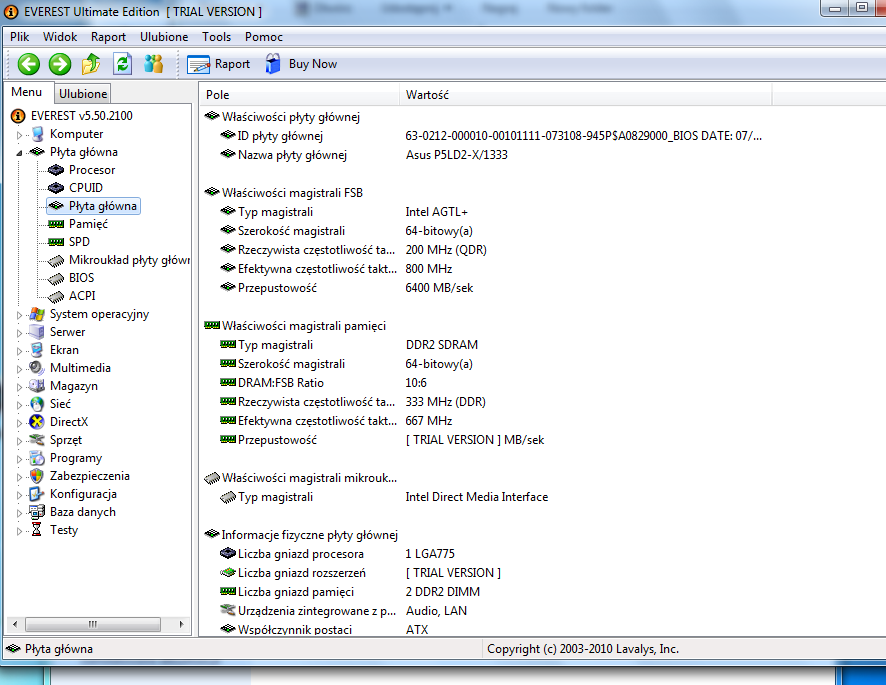Click the Testy hourglass icon
The width and height of the screenshot is (886, 685).
click(x=37, y=530)
